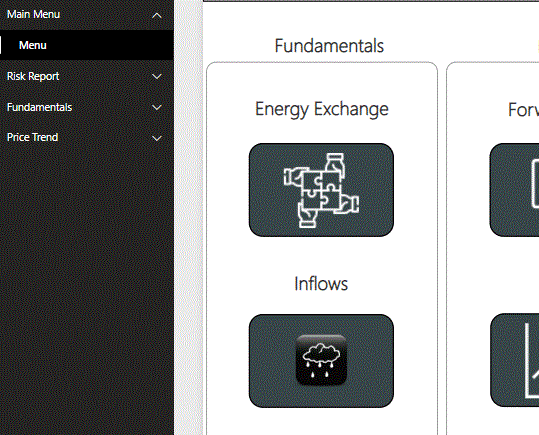The width and height of the screenshot is (539, 435).
Task: Click the Fundamentals heading above the card
Action: 329,46
